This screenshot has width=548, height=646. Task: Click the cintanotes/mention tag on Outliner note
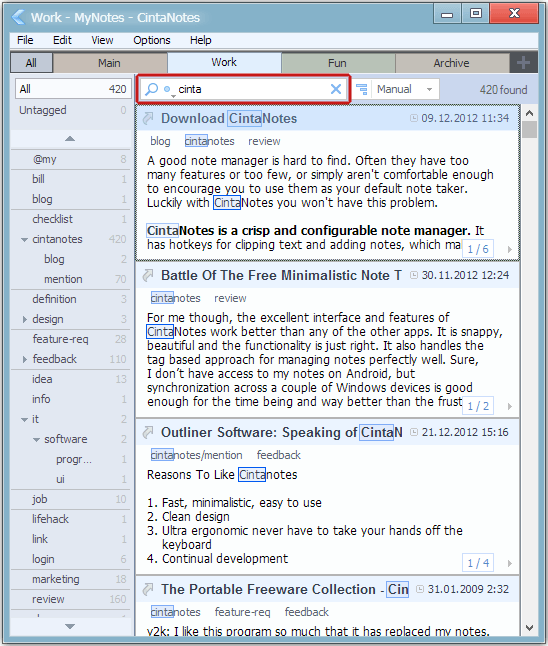197,455
